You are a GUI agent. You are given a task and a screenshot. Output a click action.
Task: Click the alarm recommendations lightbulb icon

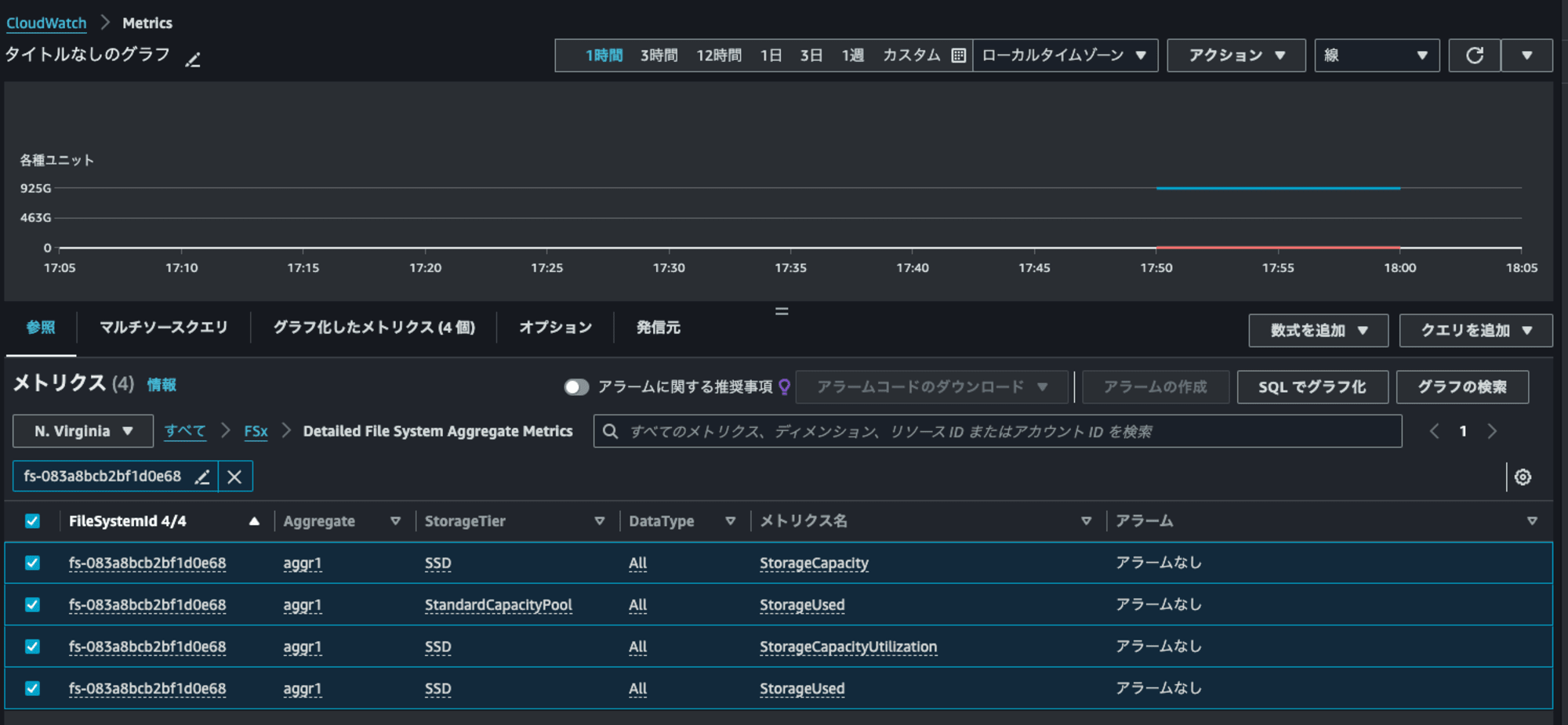click(784, 387)
